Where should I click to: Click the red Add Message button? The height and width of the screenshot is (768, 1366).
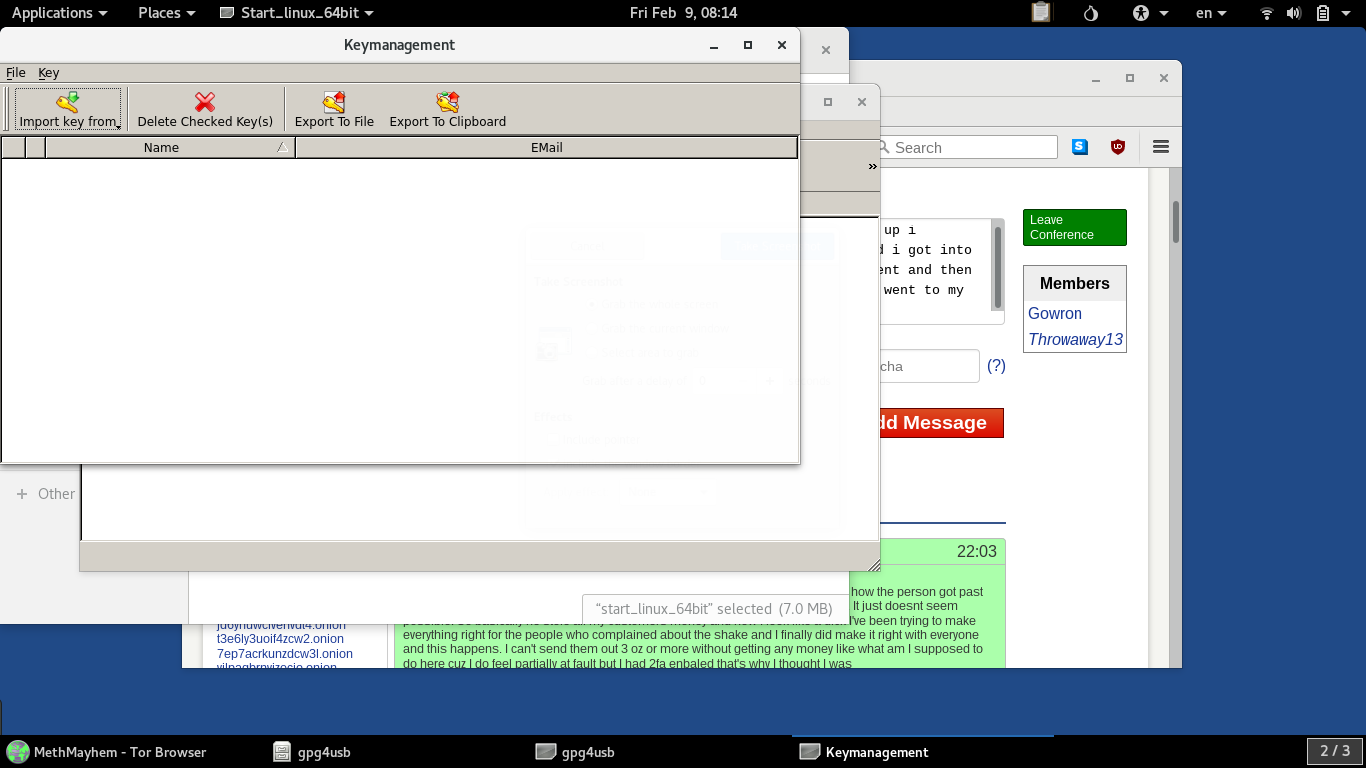point(940,422)
